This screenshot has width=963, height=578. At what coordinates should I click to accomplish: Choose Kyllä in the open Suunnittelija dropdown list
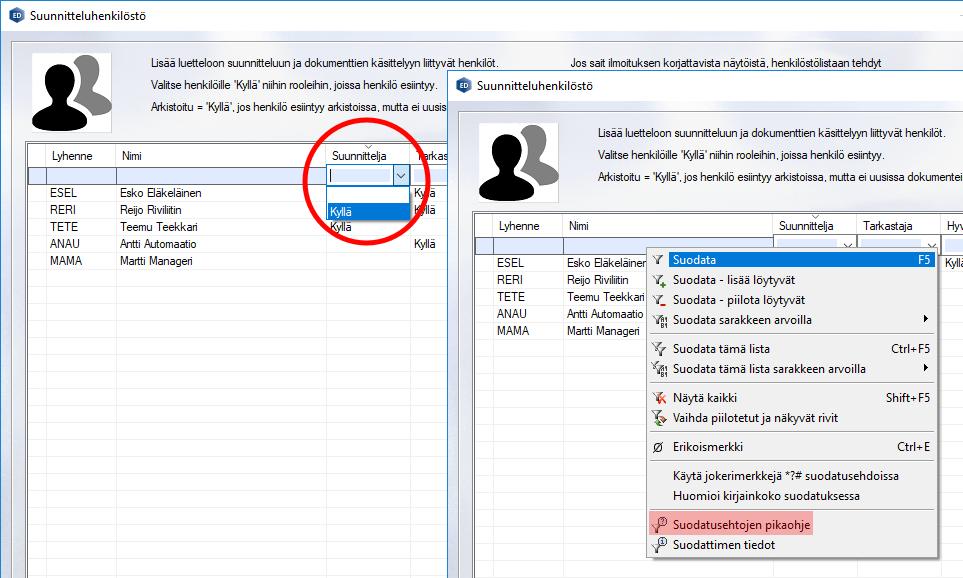pos(367,211)
